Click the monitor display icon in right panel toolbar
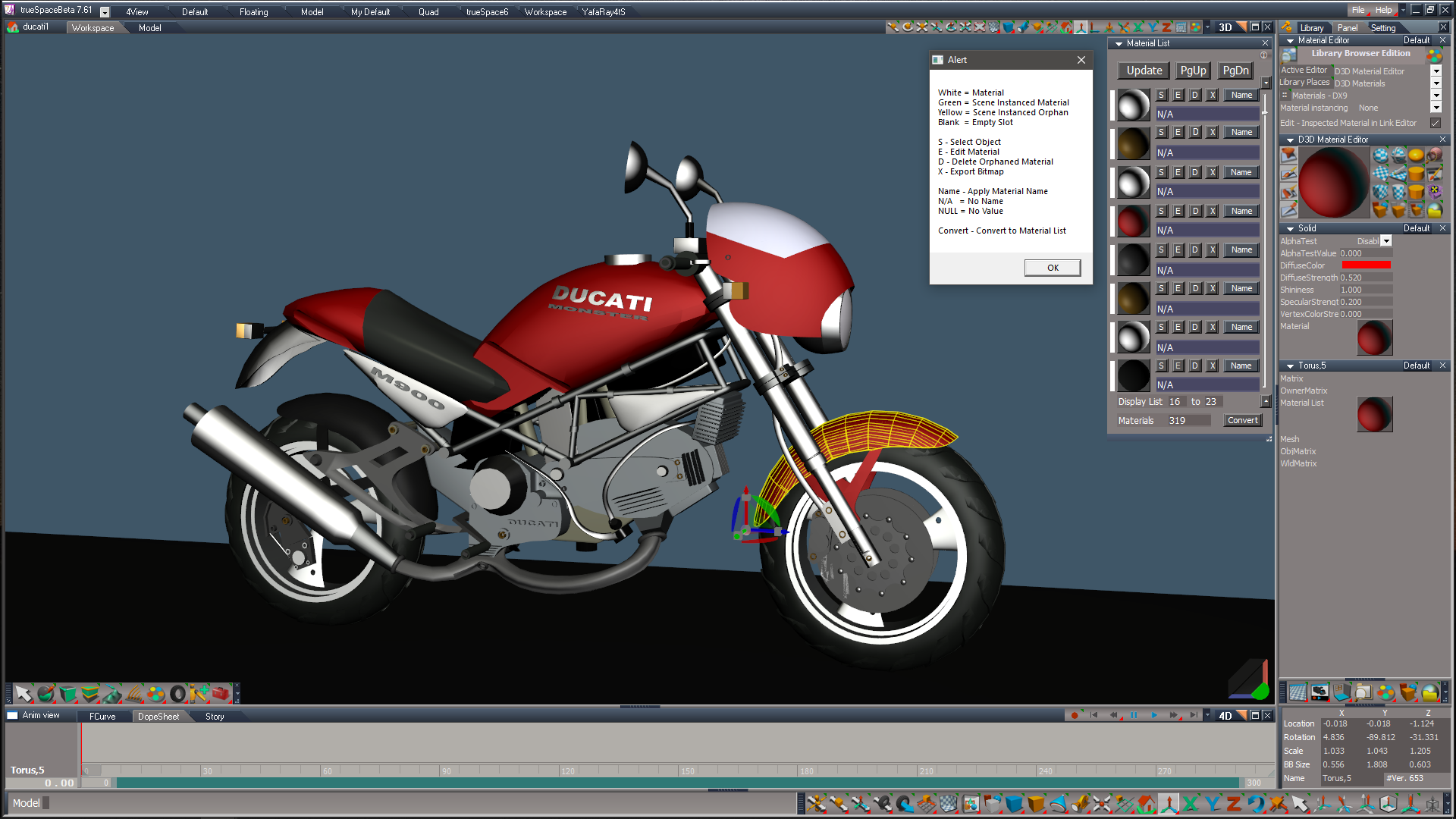This screenshot has height=819, width=1456. pyautogui.click(x=1319, y=692)
